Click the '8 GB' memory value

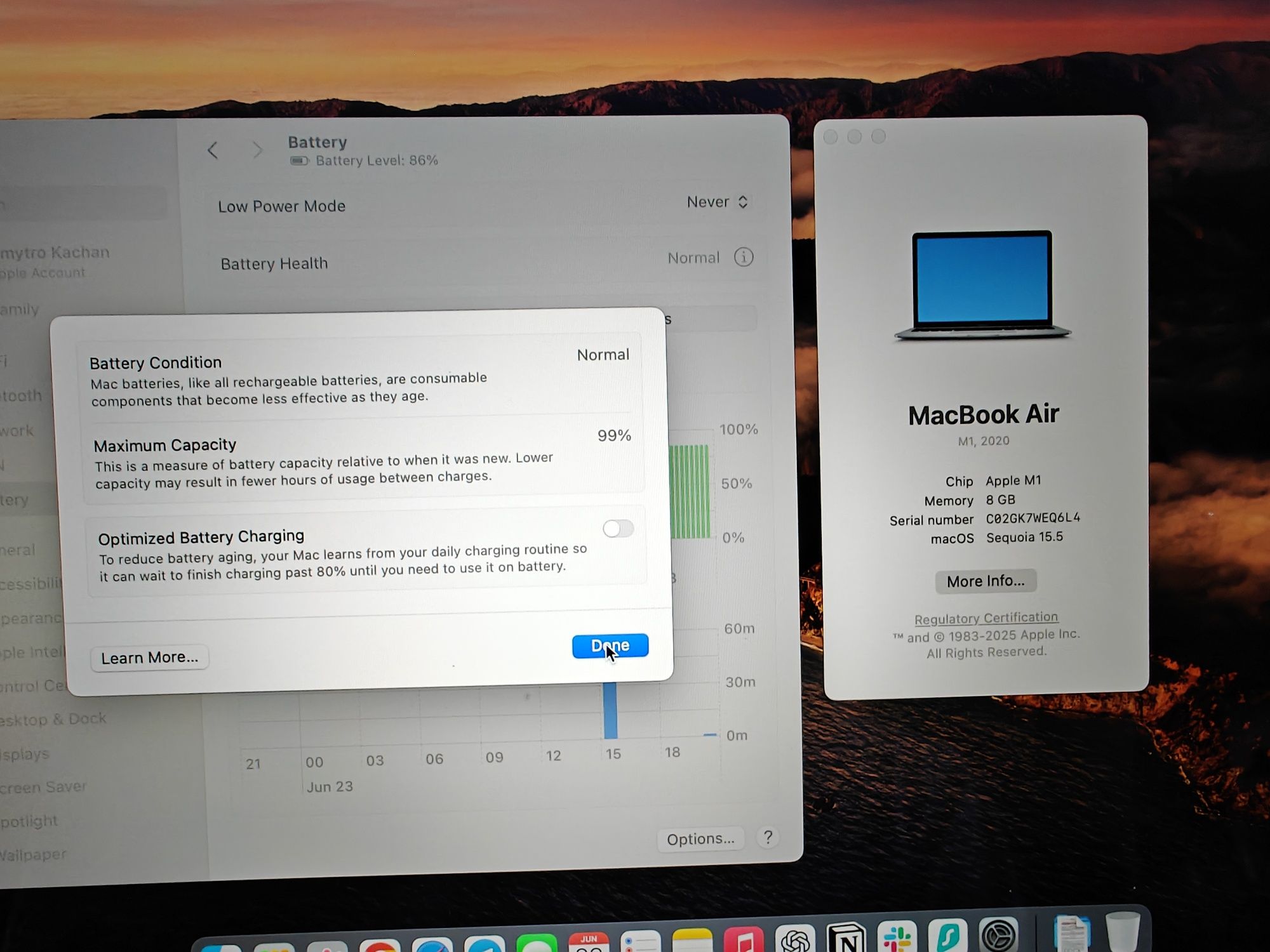(1001, 499)
